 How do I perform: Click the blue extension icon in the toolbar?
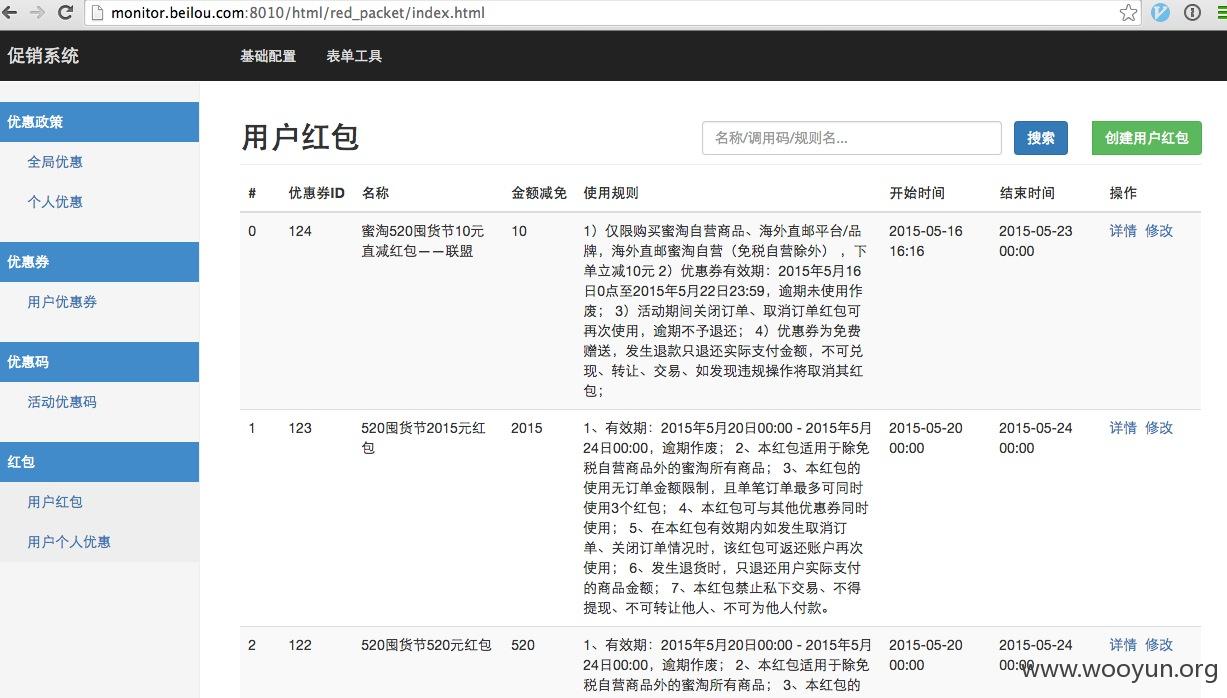click(1161, 13)
